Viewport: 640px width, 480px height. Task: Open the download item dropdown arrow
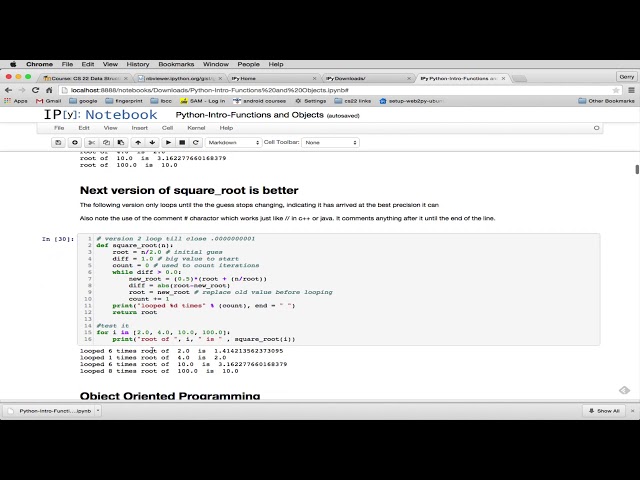[98, 411]
